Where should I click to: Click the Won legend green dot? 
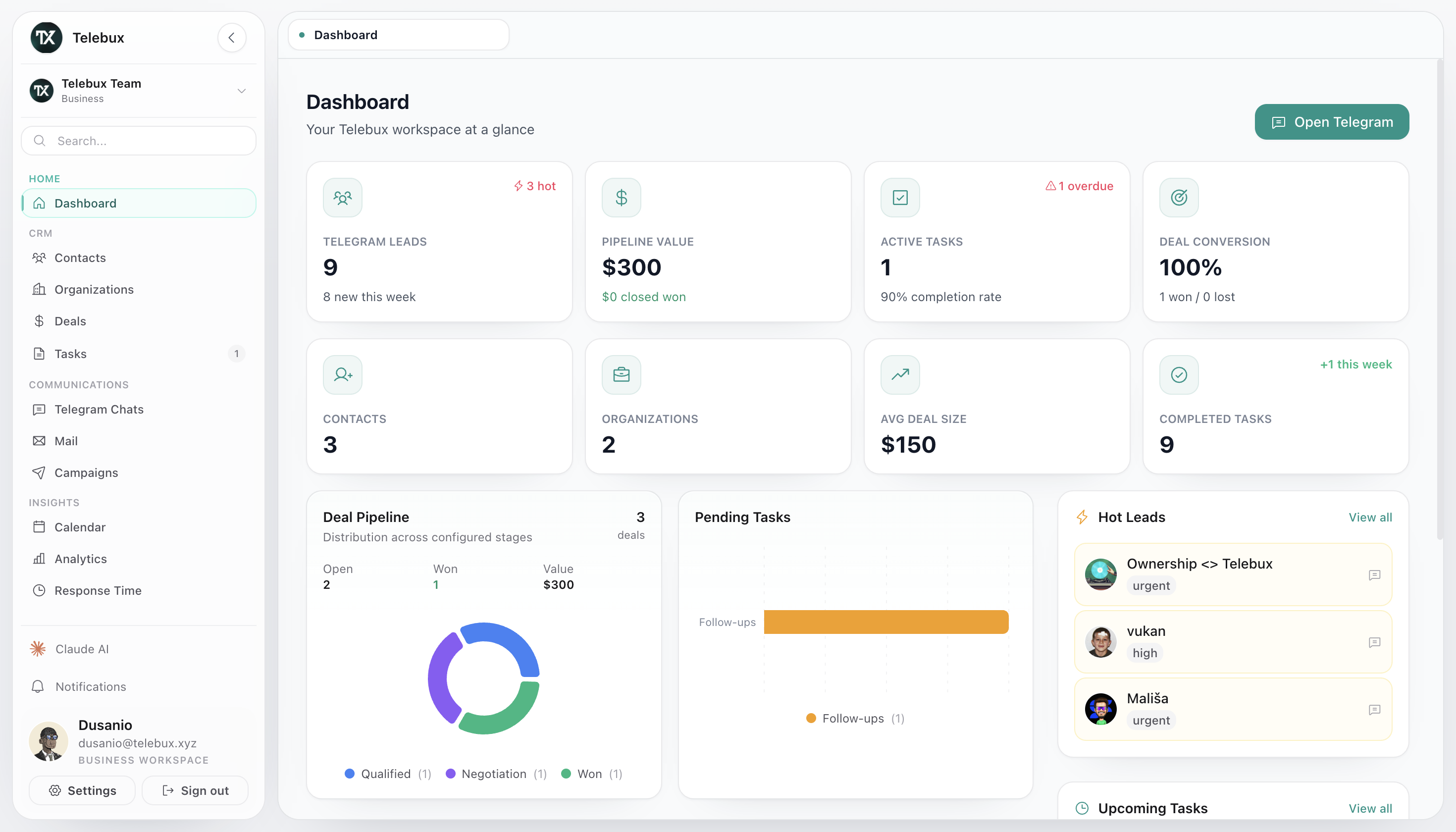[566, 774]
